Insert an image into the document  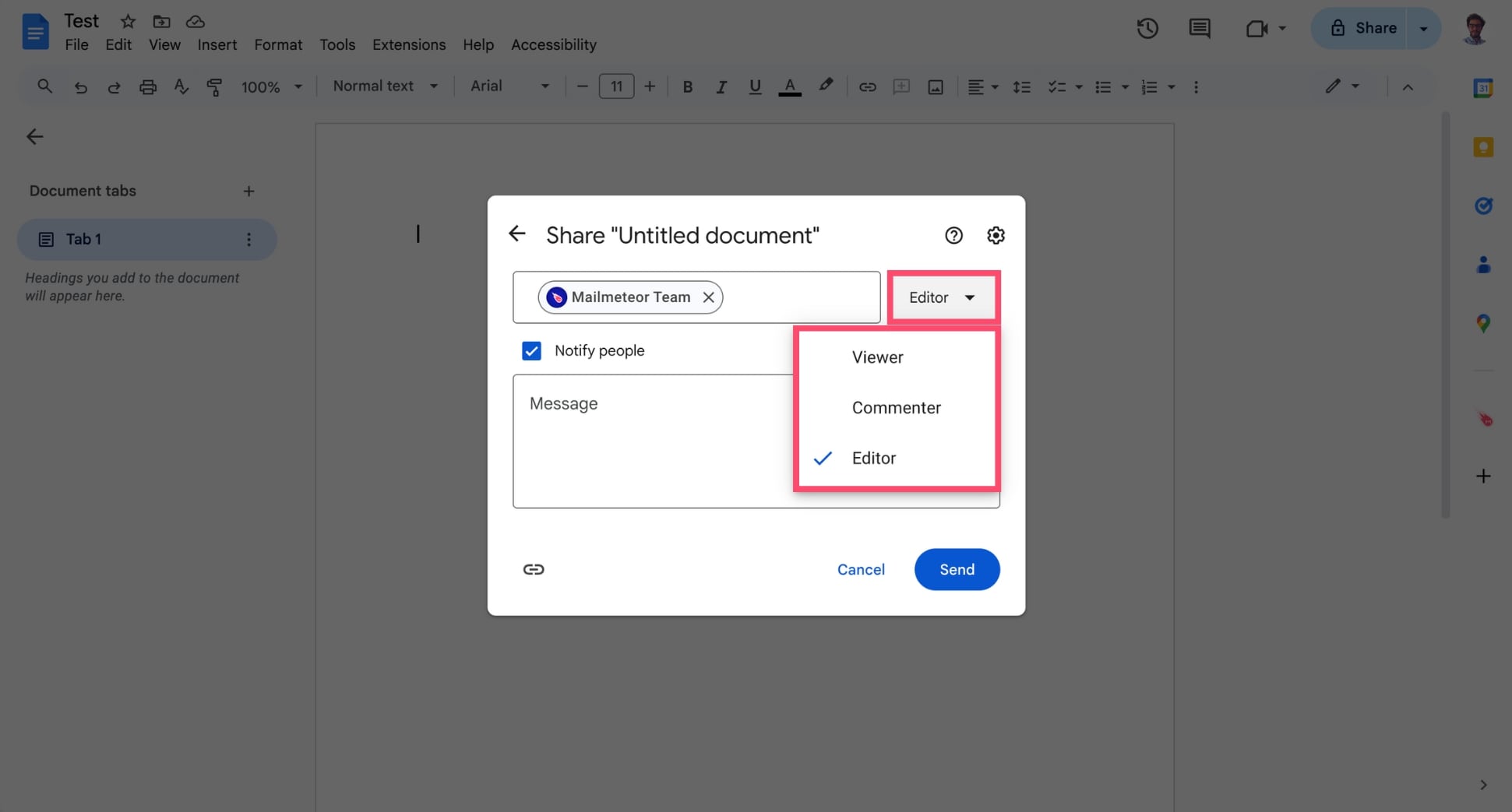[x=935, y=86]
